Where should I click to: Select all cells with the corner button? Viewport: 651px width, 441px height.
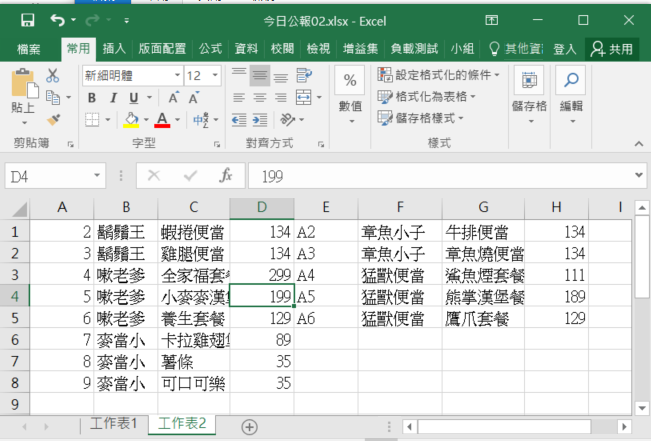point(19,208)
